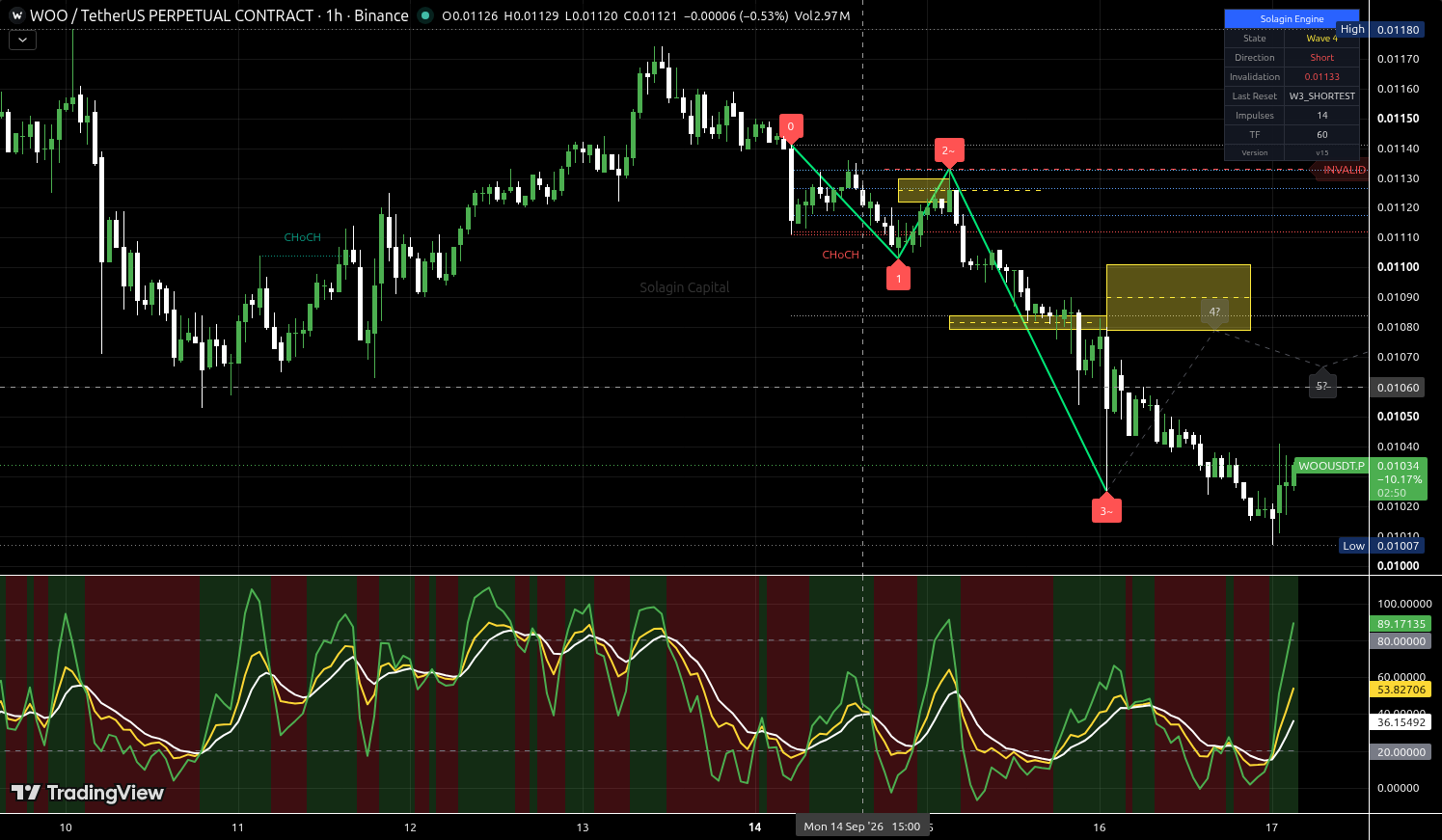Click the Low label on price axis

(1354, 546)
